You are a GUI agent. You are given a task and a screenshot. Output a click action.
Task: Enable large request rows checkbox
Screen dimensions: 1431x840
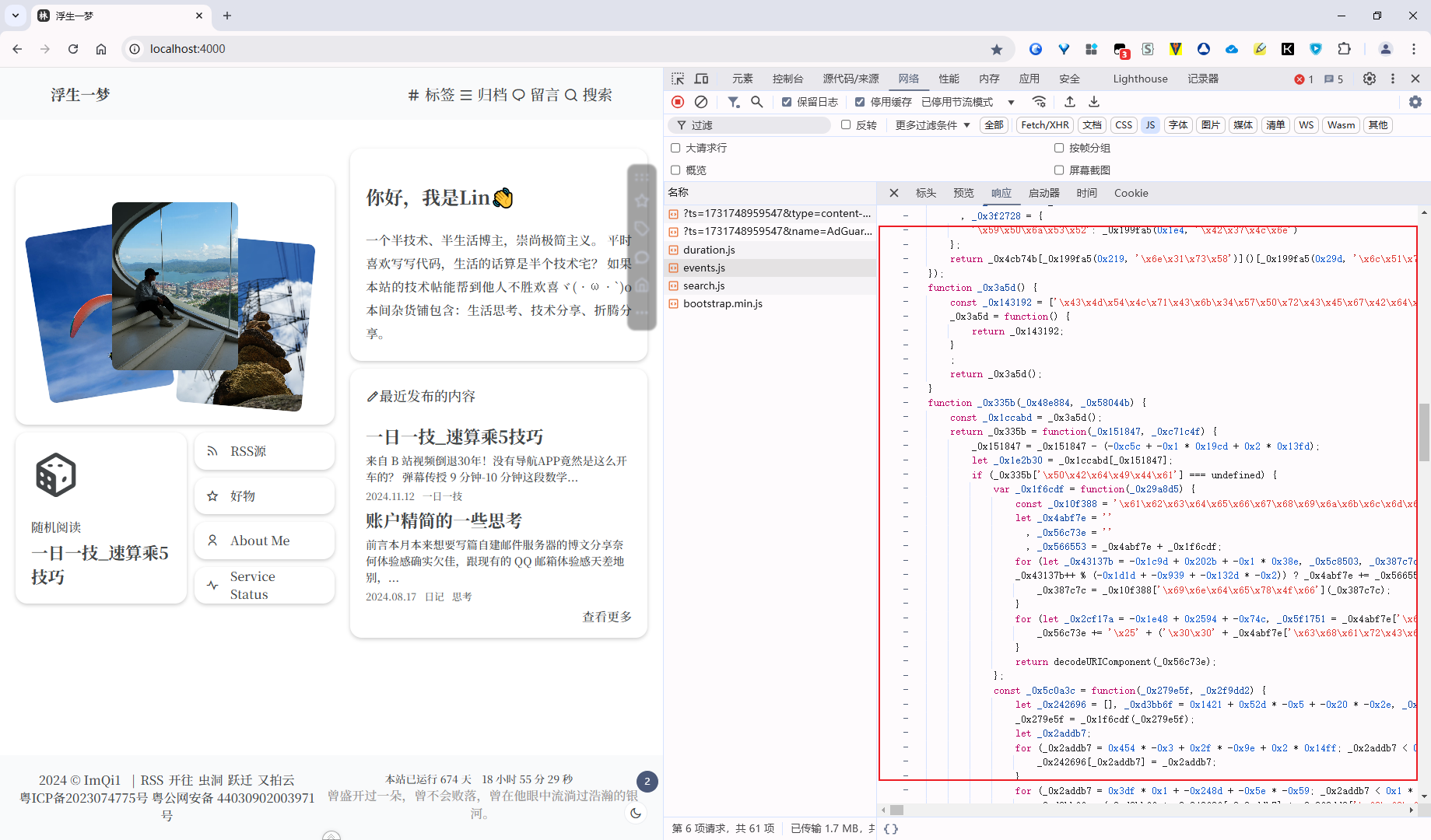tap(675, 147)
